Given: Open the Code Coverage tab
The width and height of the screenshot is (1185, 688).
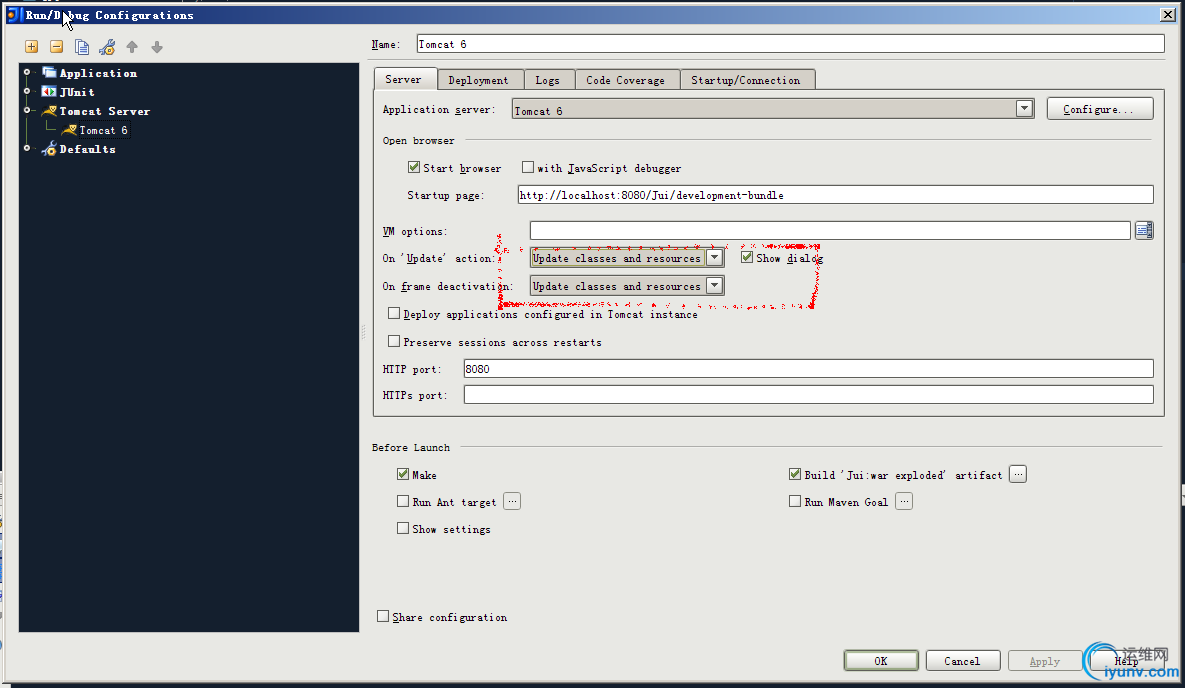Looking at the screenshot, I should coord(626,80).
